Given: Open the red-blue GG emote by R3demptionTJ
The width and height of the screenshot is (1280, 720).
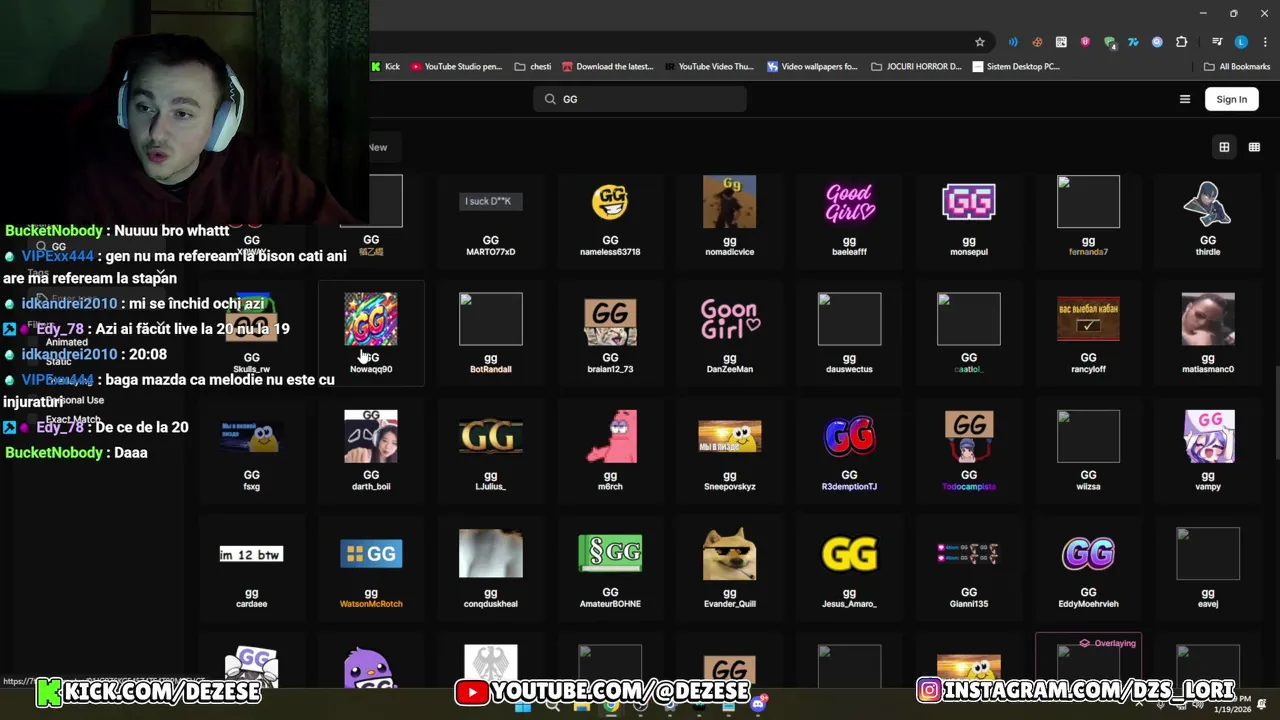Looking at the screenshot, I should pos(849,437).
